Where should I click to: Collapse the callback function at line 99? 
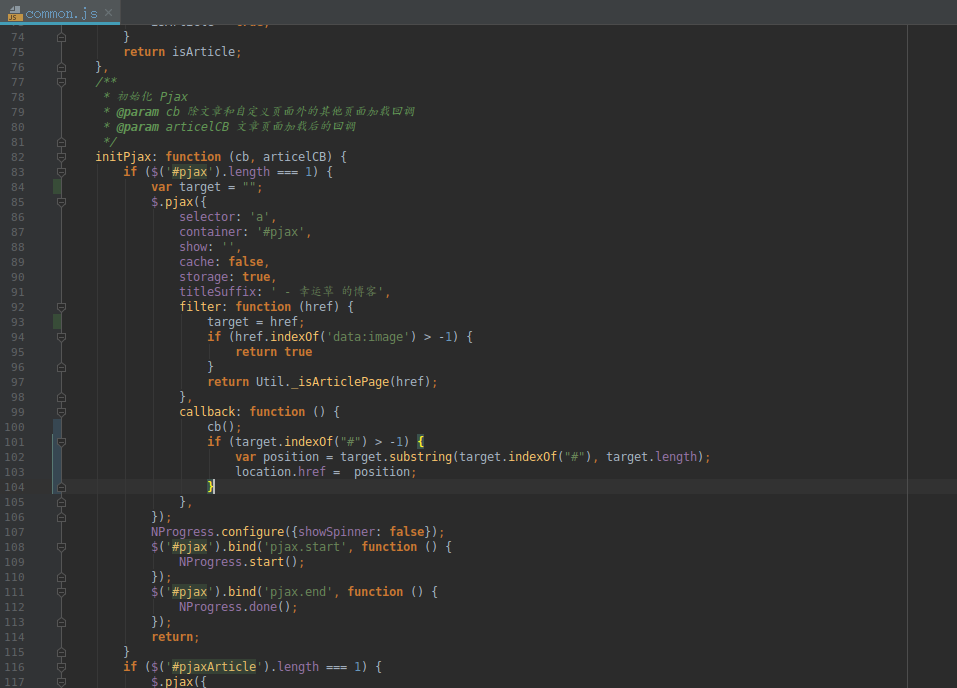click(62, 412)
